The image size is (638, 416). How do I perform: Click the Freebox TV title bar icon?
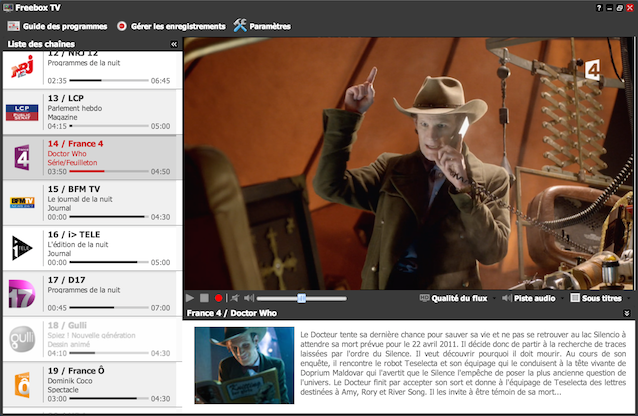coord(8,7)
